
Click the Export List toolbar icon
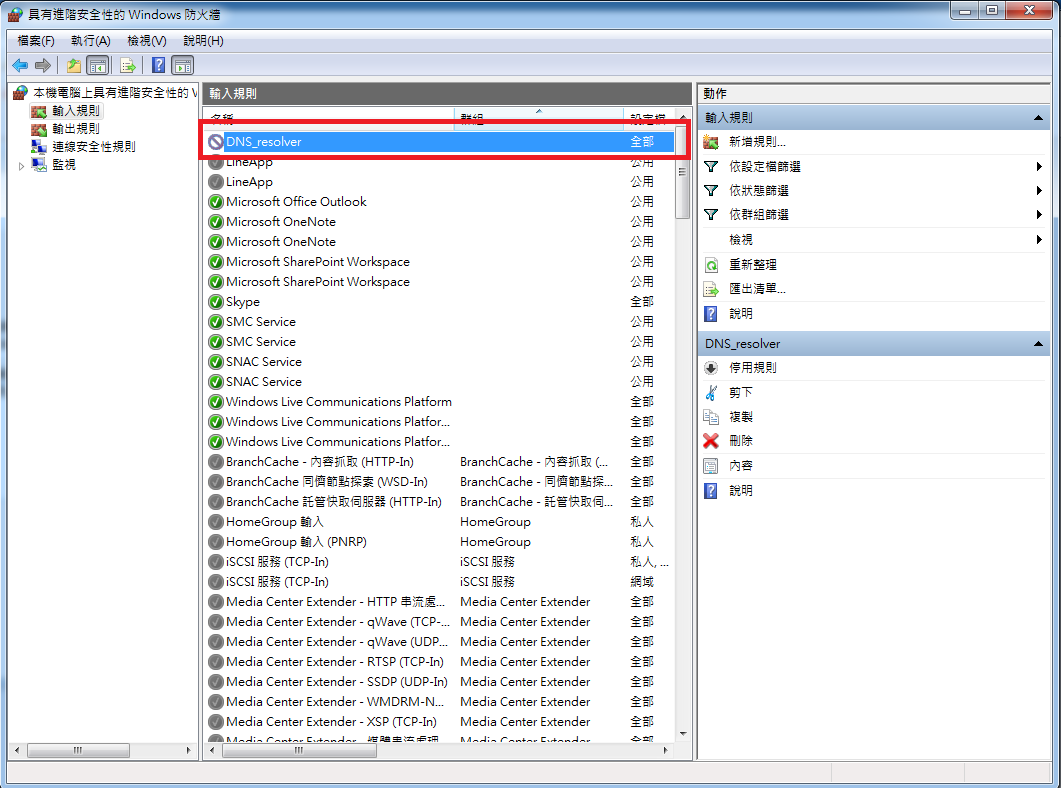128,66
